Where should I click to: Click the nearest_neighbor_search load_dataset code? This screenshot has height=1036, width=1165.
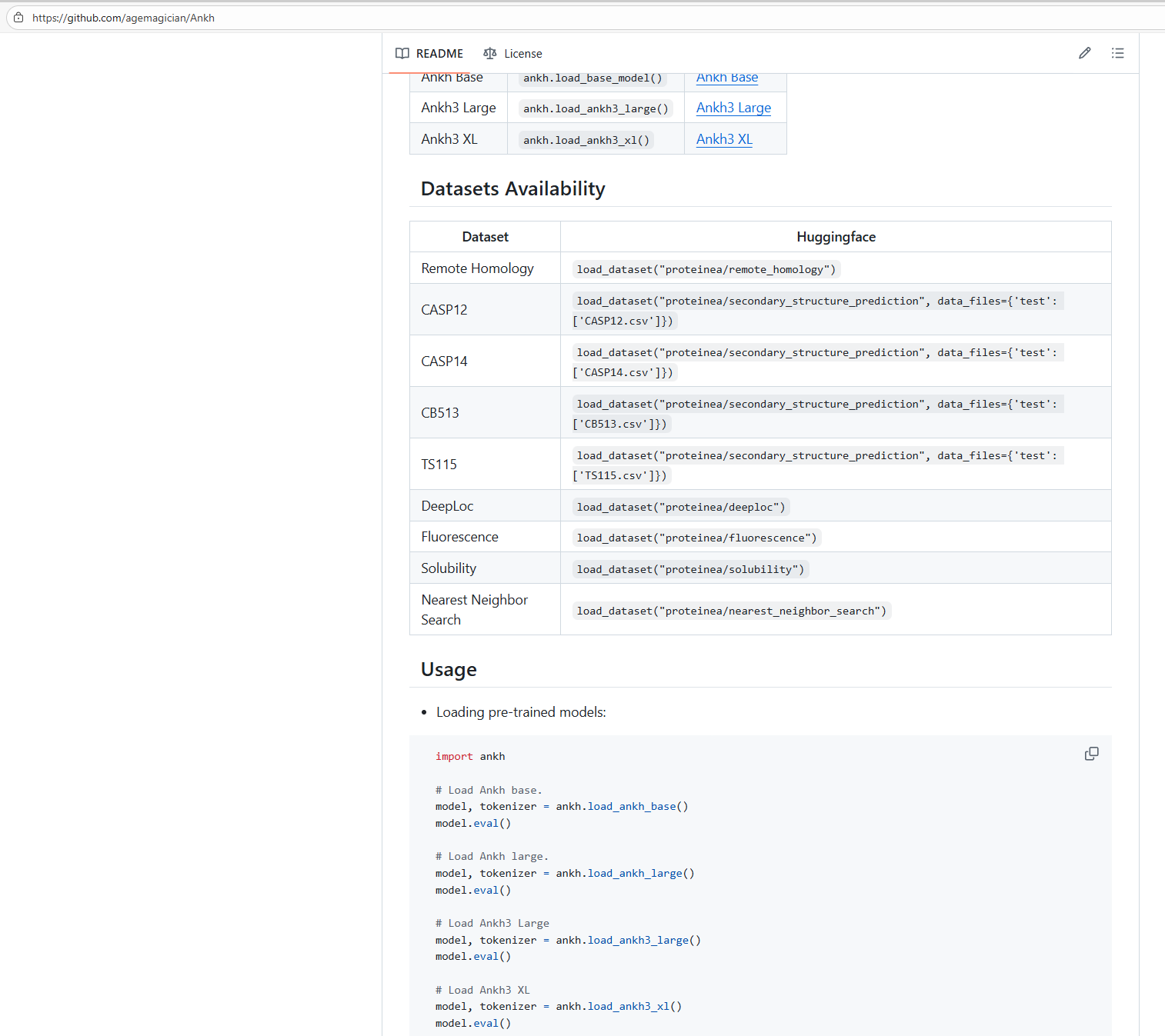(x=731, y=611)
